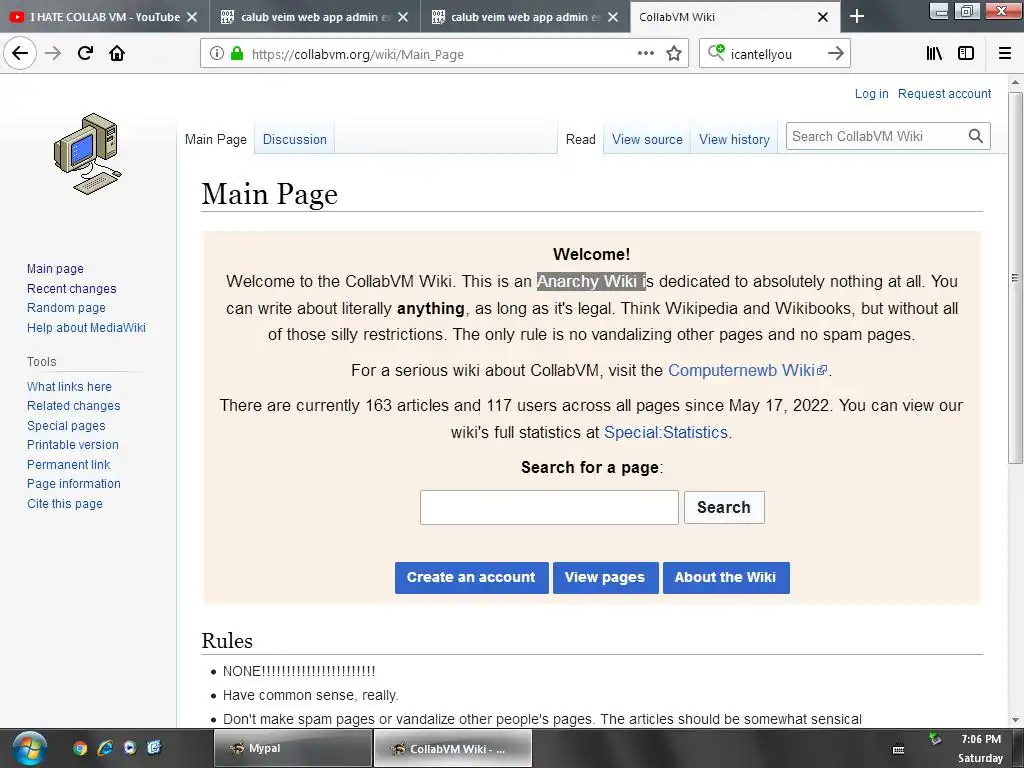Open the browser home page icon
This screenshot has width=1024, height=768.
(117, 53)
